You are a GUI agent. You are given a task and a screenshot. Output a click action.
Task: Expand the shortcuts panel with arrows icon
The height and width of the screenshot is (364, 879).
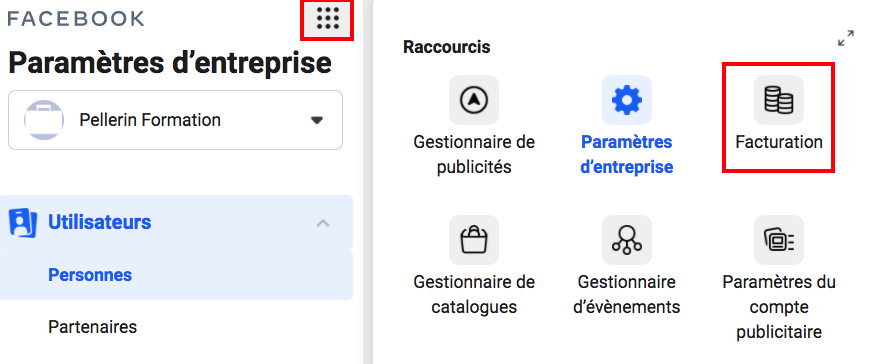tap(846, 38)
